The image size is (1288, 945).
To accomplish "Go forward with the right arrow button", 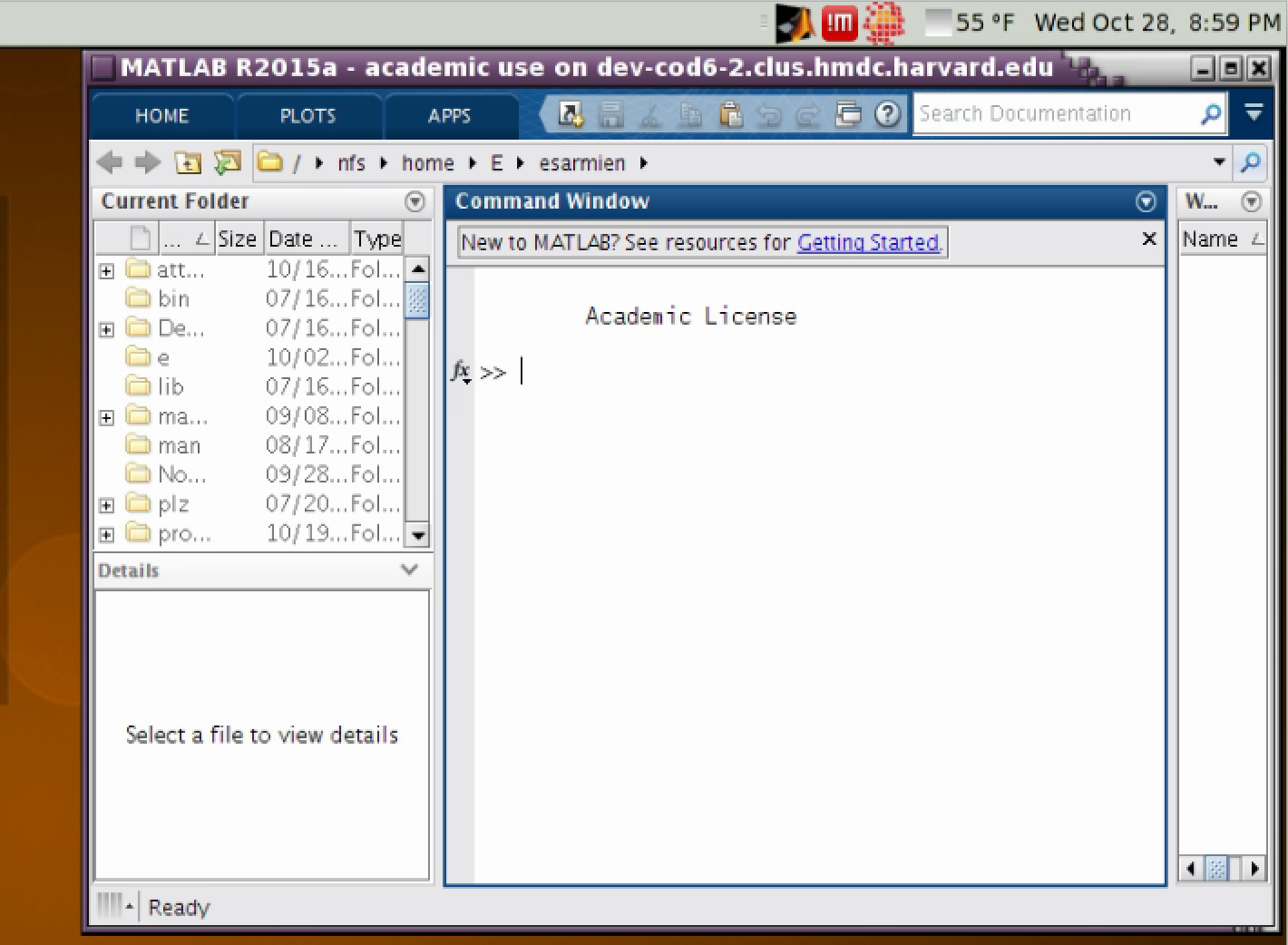I will [147, 162].
